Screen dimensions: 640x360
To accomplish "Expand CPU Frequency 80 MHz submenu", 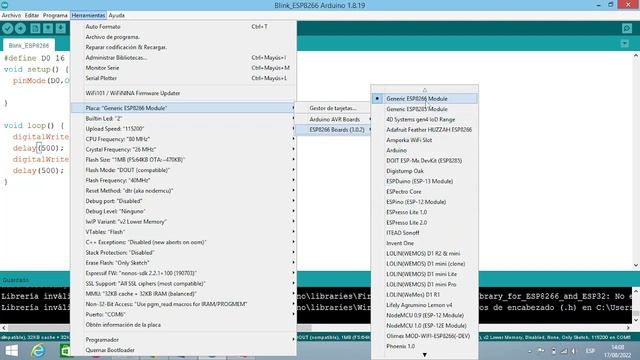I will pyautogui.click(x=183, y=139).
